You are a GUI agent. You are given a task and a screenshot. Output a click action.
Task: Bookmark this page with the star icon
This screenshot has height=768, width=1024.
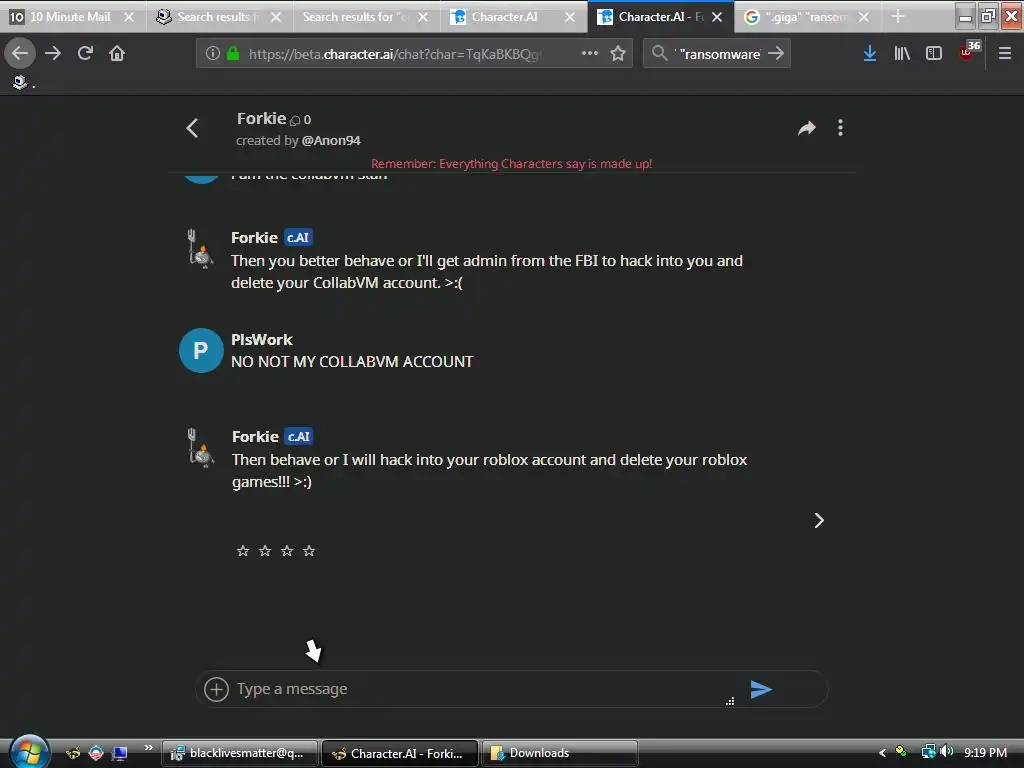[618, 54]
